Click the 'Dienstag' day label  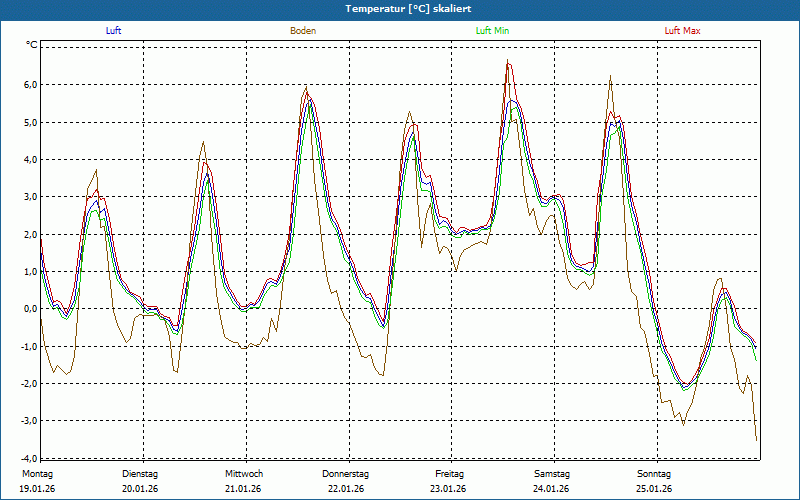pyautogui.click(x=140, y=474)
